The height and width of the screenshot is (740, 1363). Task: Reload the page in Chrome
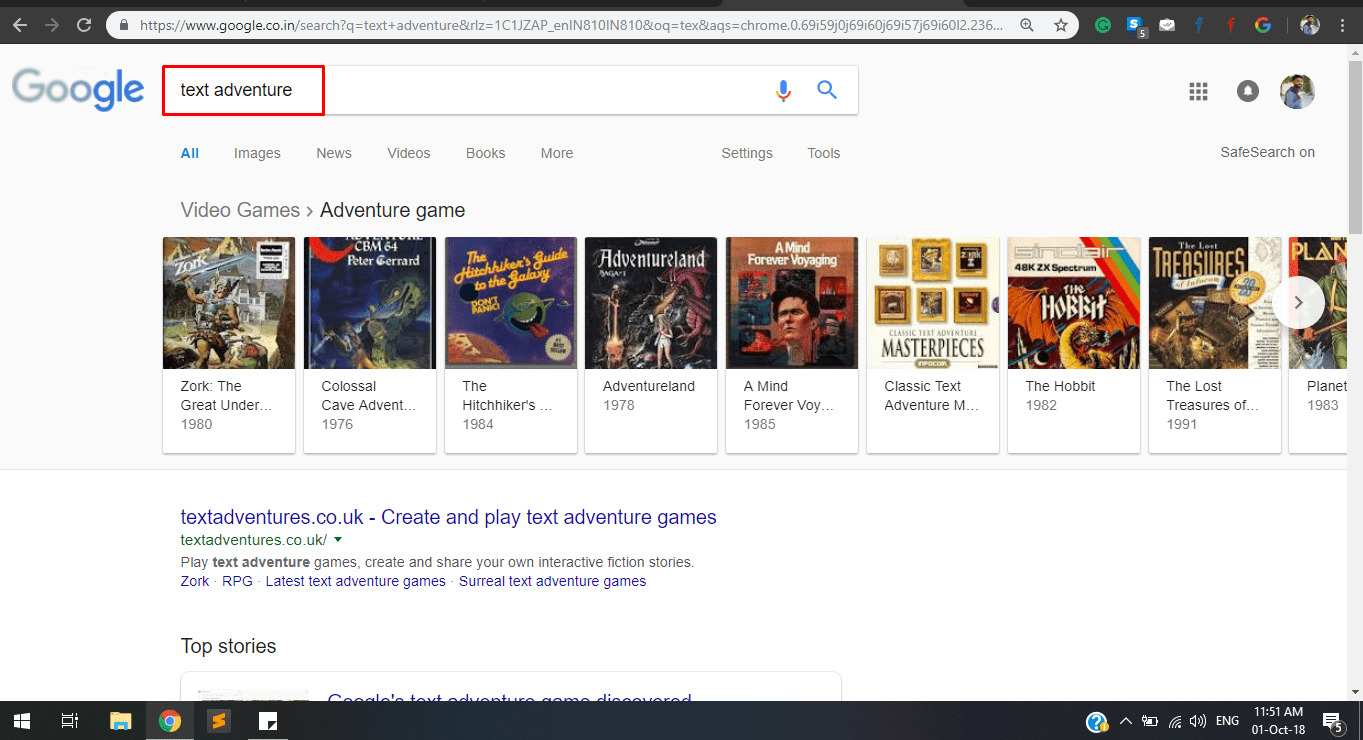(84, 25)
